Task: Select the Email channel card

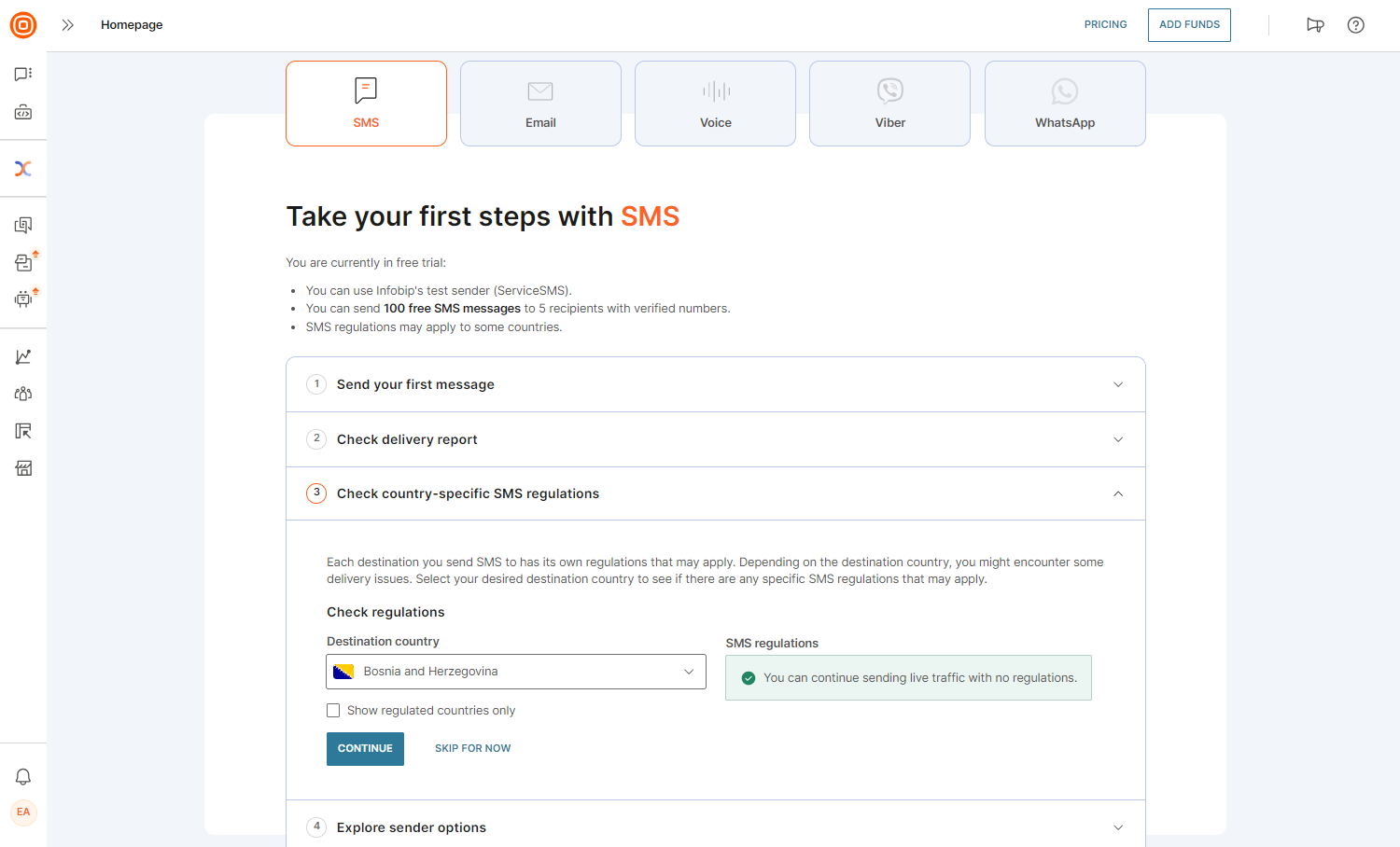Action: pos(540,104)
